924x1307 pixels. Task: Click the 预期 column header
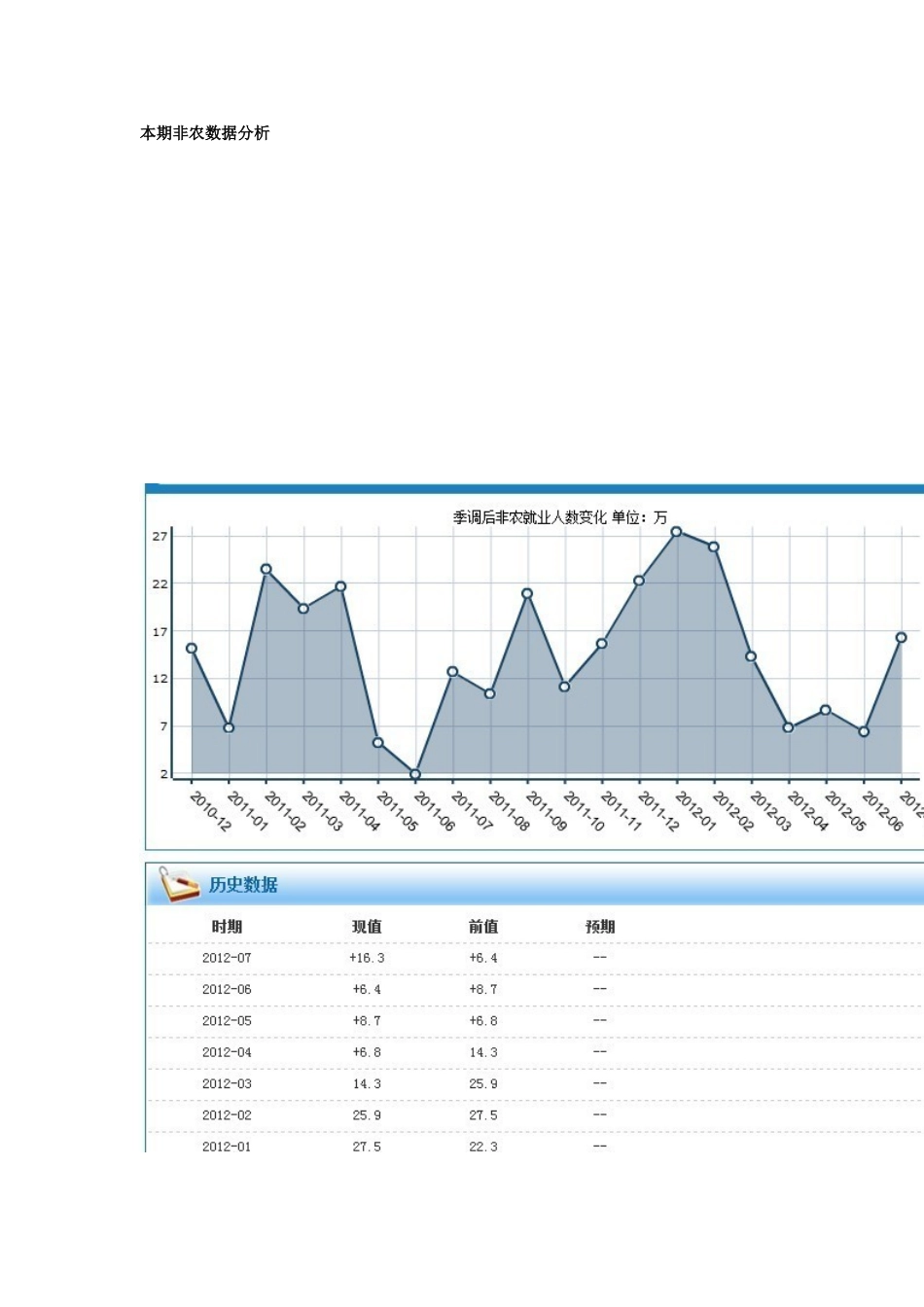(x=600, y=927)
